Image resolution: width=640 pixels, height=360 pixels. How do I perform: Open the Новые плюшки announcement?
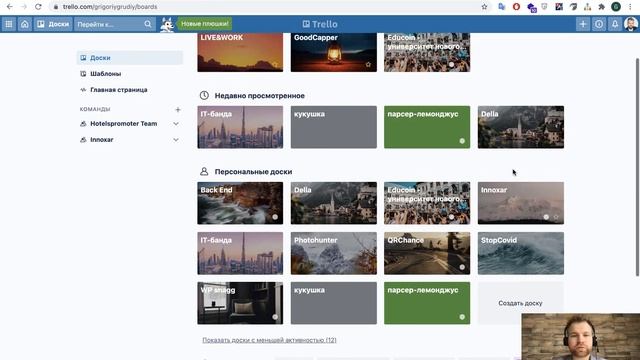pos(204,24)
